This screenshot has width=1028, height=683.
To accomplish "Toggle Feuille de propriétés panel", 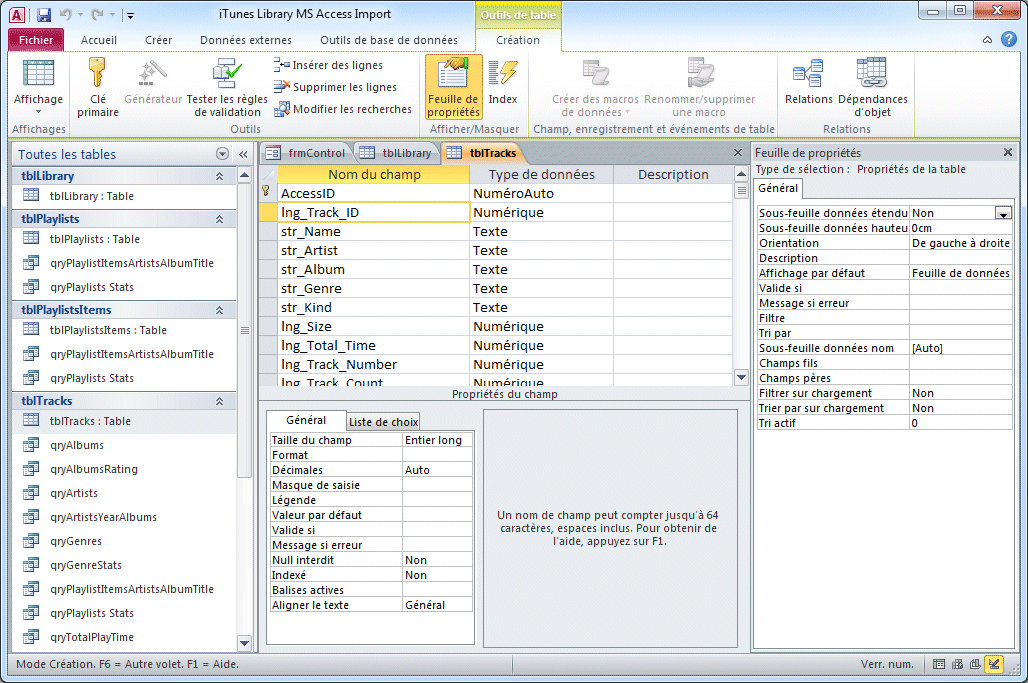I will [453, 88].
